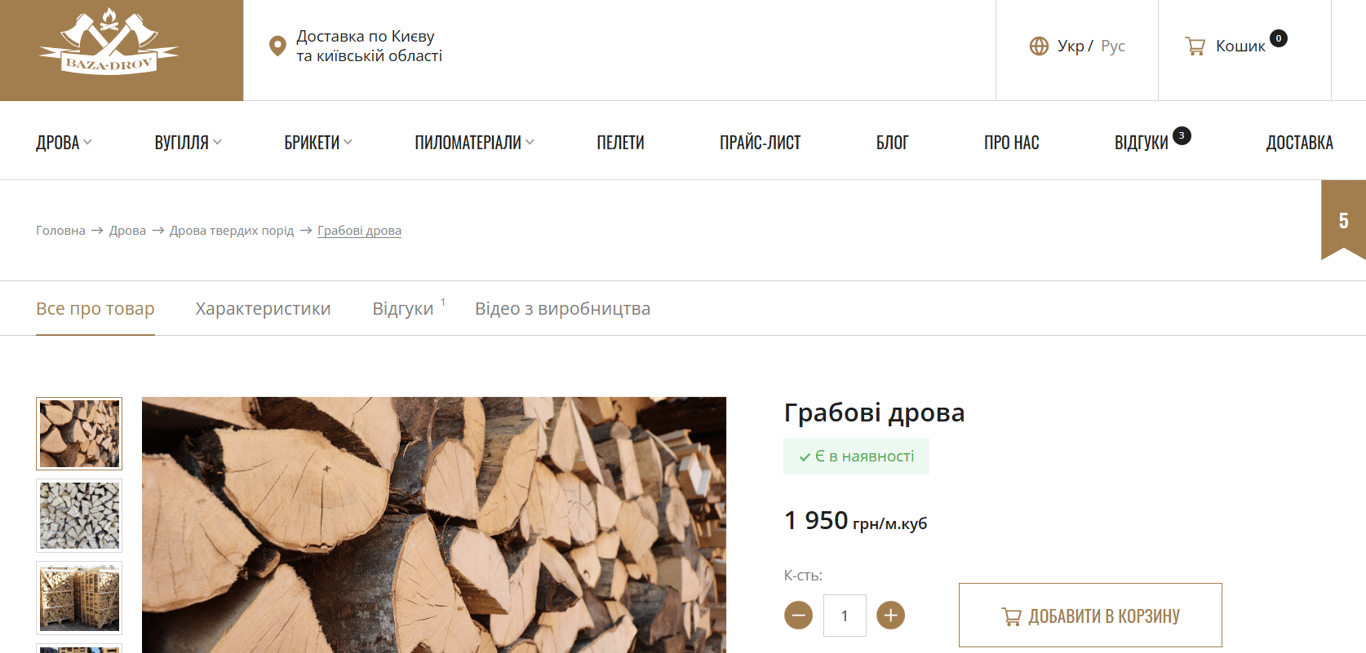Click the brown bookmark badge showing 5
1366x653 pixels.
1343,220
